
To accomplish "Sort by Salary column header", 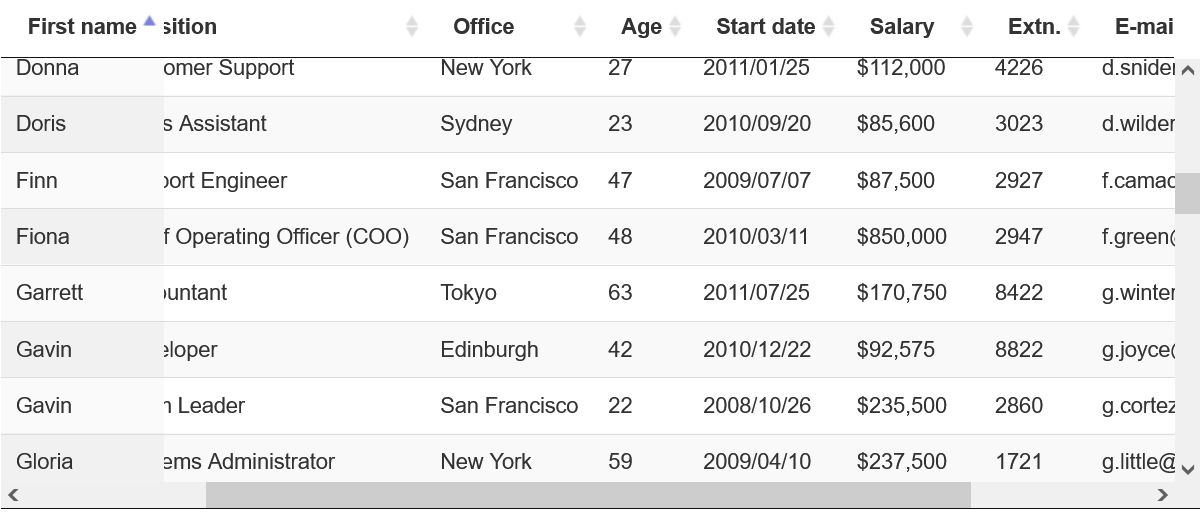I will 901,27.
